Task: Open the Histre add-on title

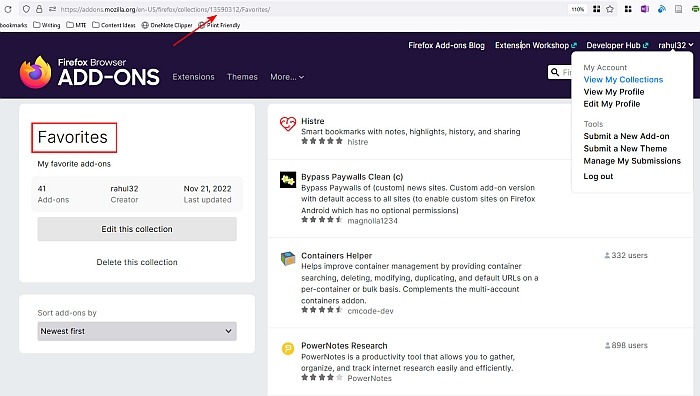Action: pos(312,121)
